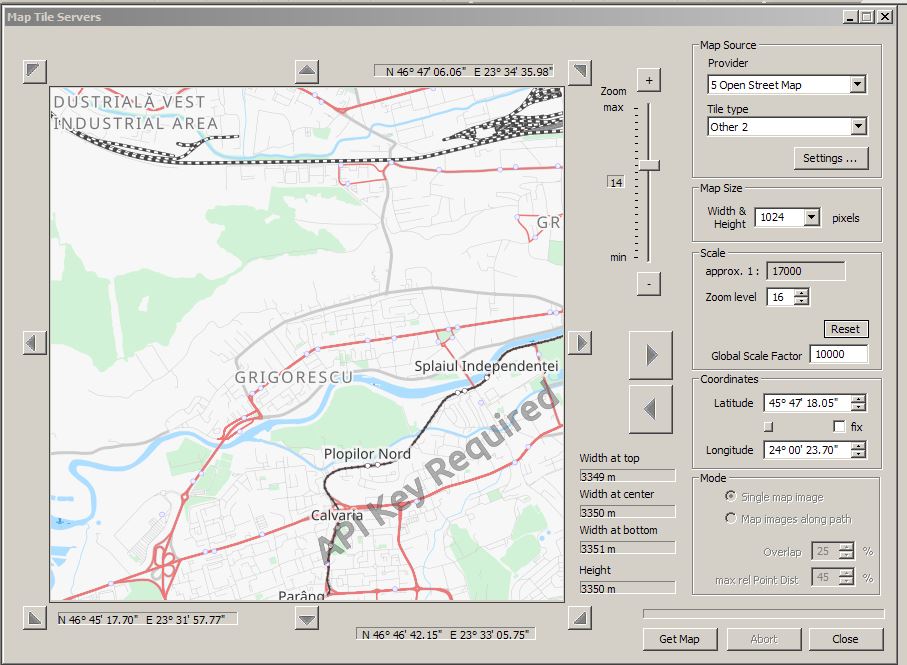Click the map preview image

tap(307, 344)
